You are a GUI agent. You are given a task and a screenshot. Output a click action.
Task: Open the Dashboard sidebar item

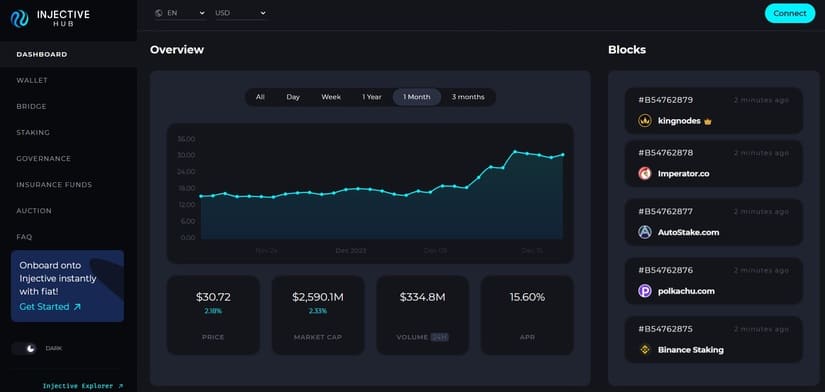pos(68,54)
